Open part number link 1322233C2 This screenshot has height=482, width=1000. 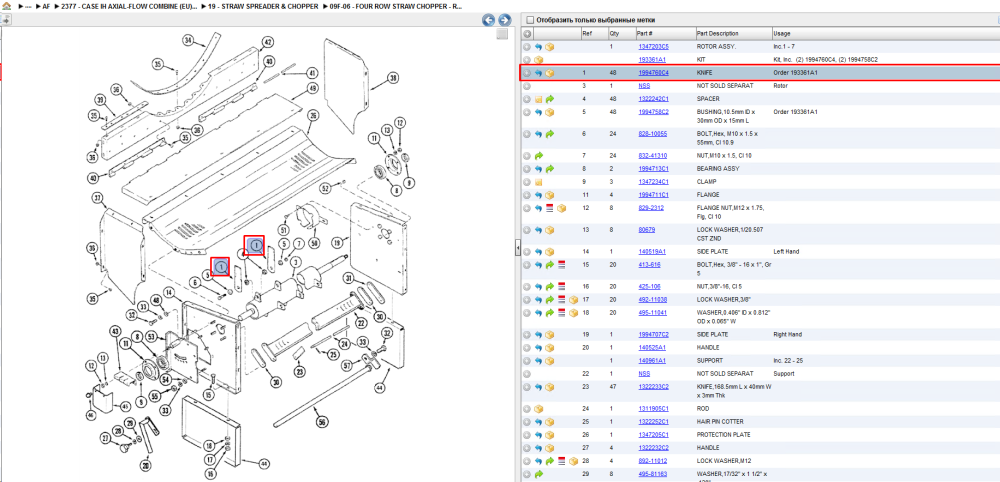tap(653, 386)
